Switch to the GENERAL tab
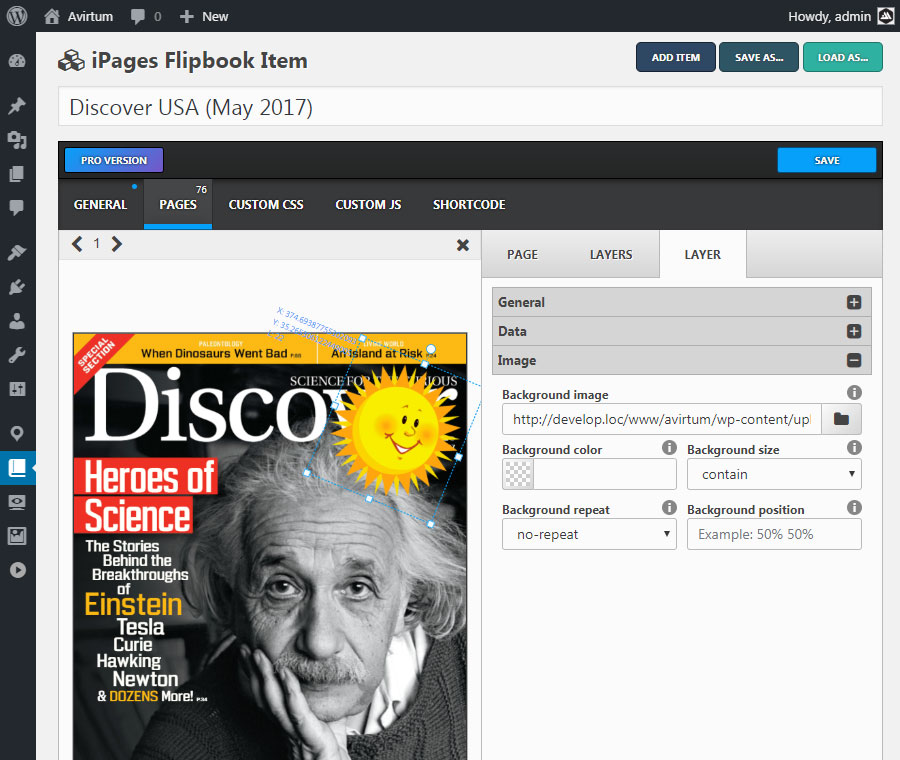This screenshot has width=900, height=760. (x=100, y=205)
